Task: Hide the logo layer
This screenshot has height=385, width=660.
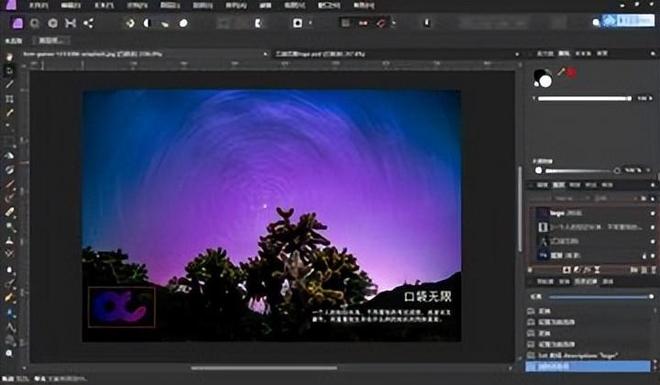Action: [653, 213]
